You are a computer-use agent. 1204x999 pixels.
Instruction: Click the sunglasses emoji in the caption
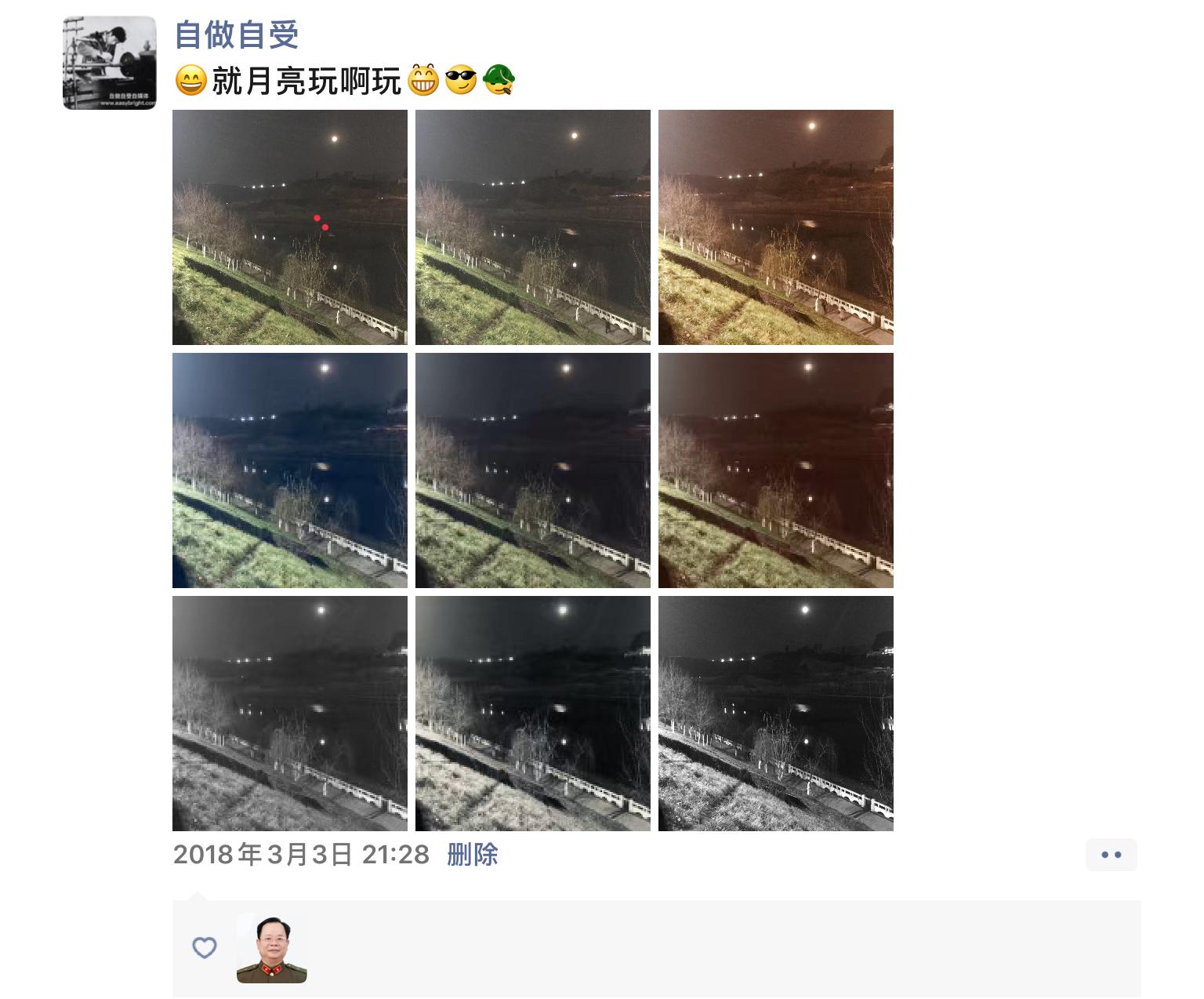[461, 80]
